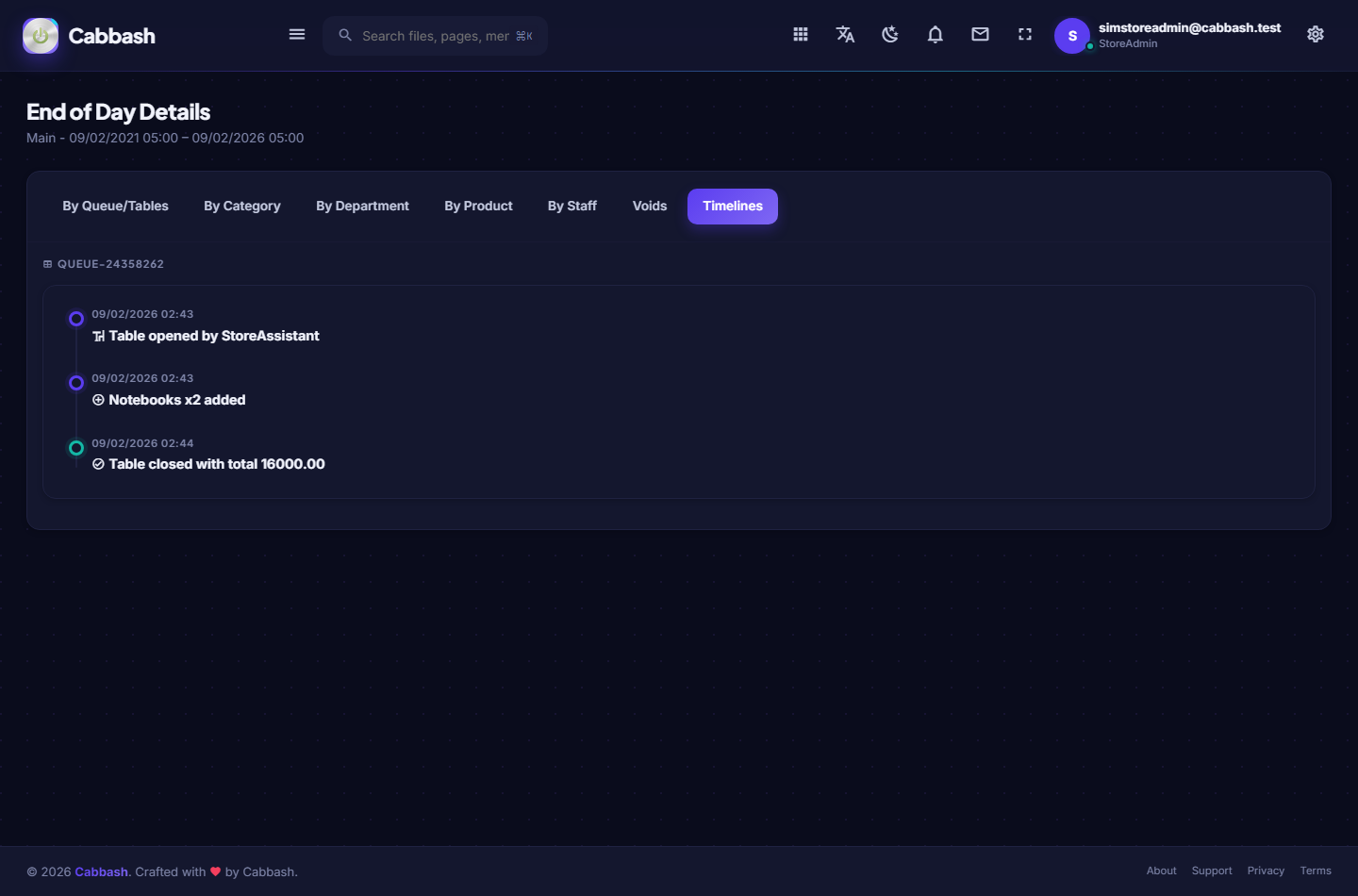1358x896 pixels.
Task: Toggle fullscreen mode icon
Action: (1025, 34)
